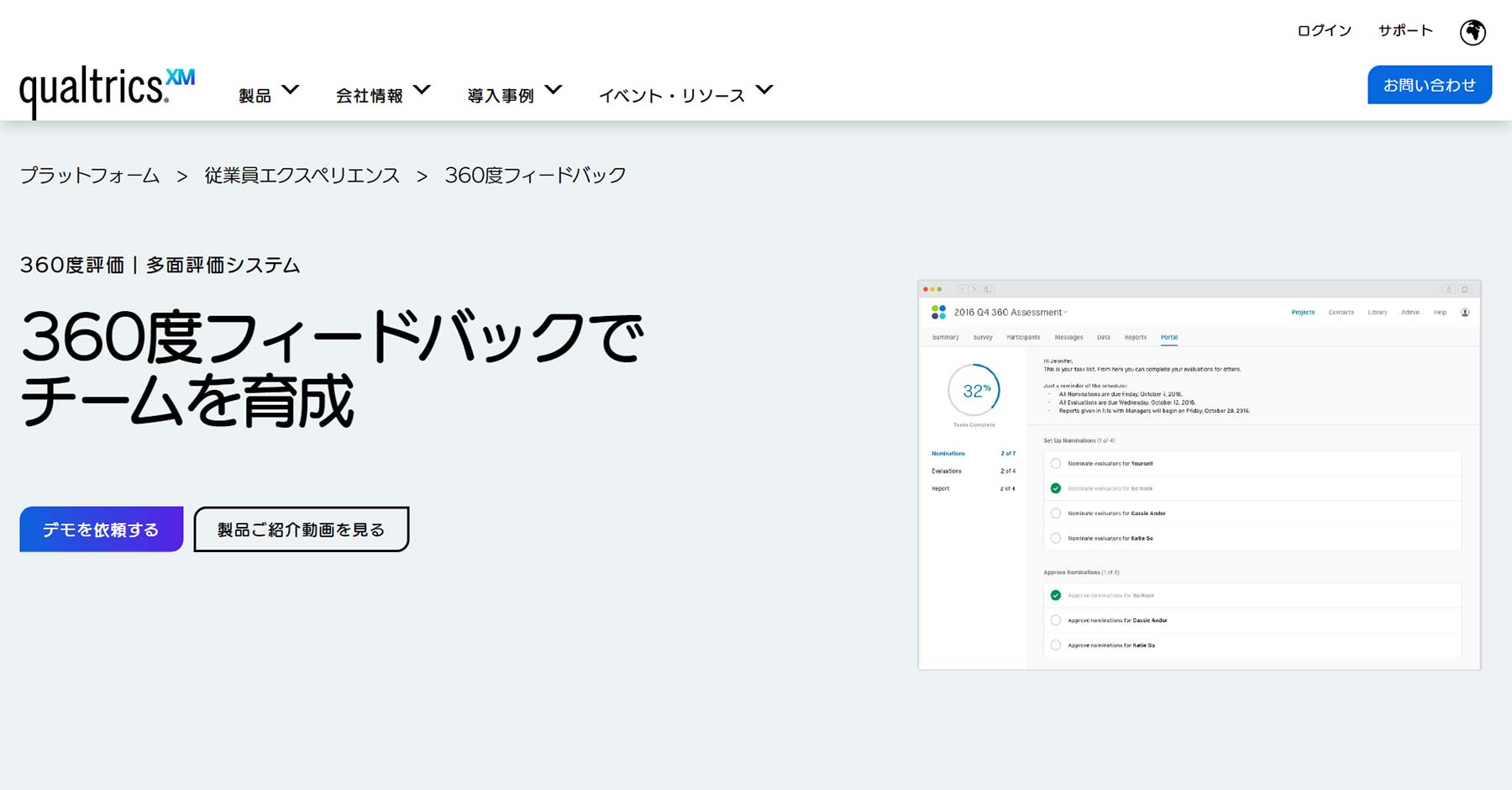Screen dimensions: 1512x790
Task: Switch to the Data tab in the preview
Action: 1104,338
